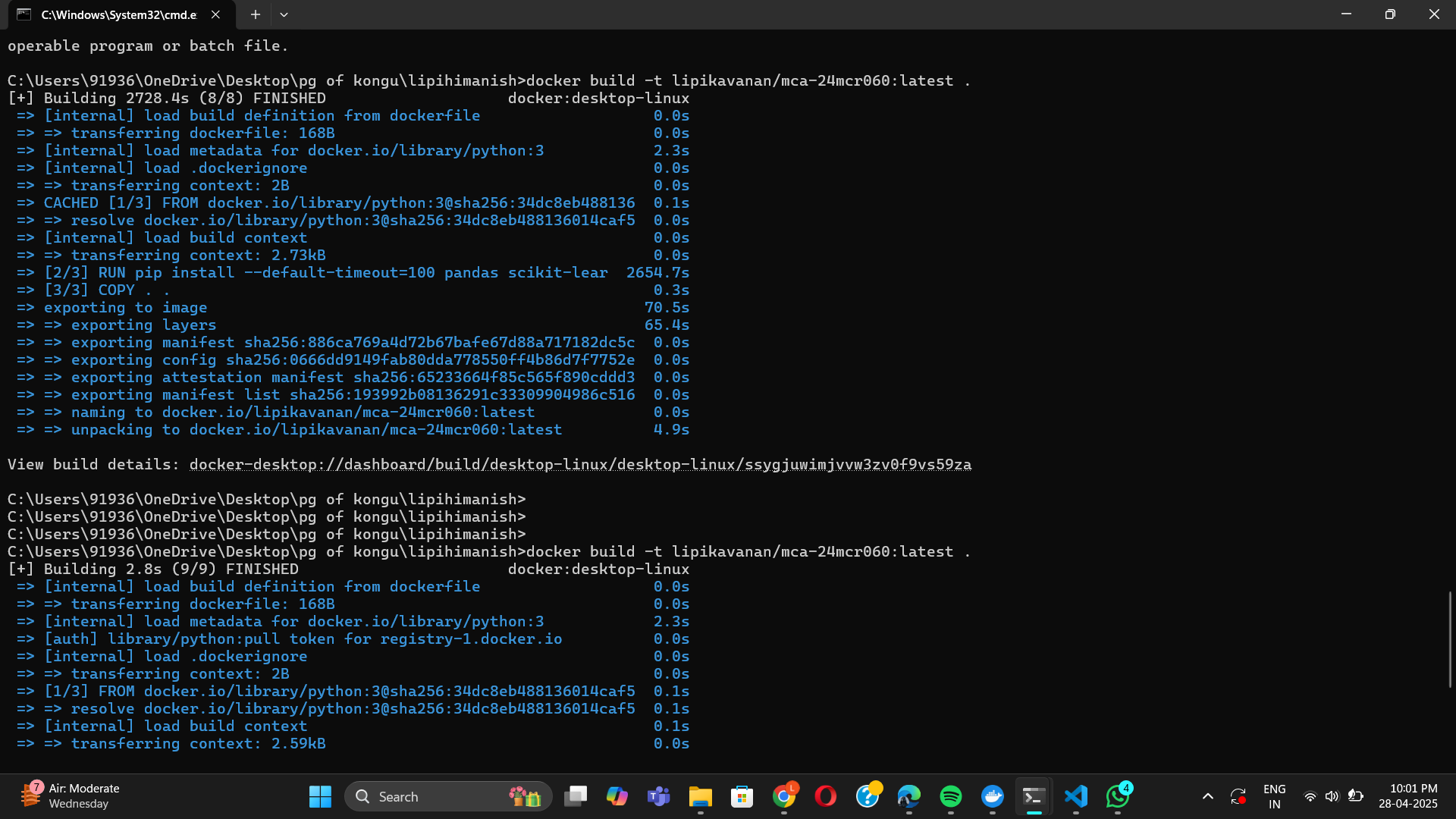Select the Terminal icon on taskbar

[1034, 796]
